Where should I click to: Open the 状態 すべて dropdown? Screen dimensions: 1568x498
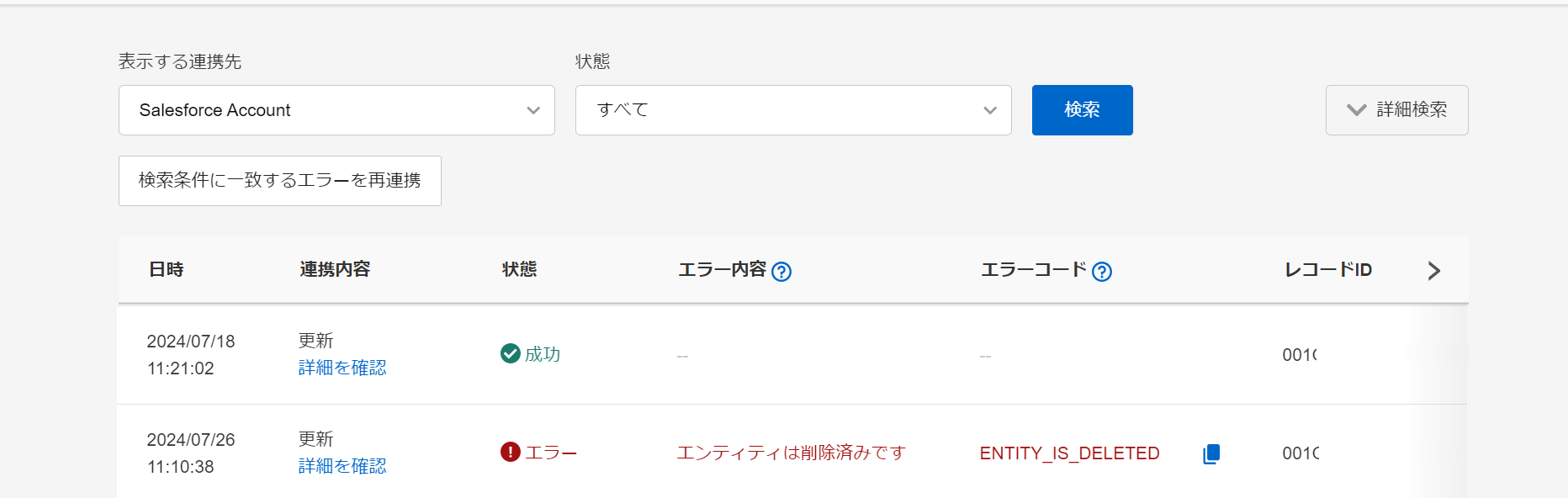(793, 110)
